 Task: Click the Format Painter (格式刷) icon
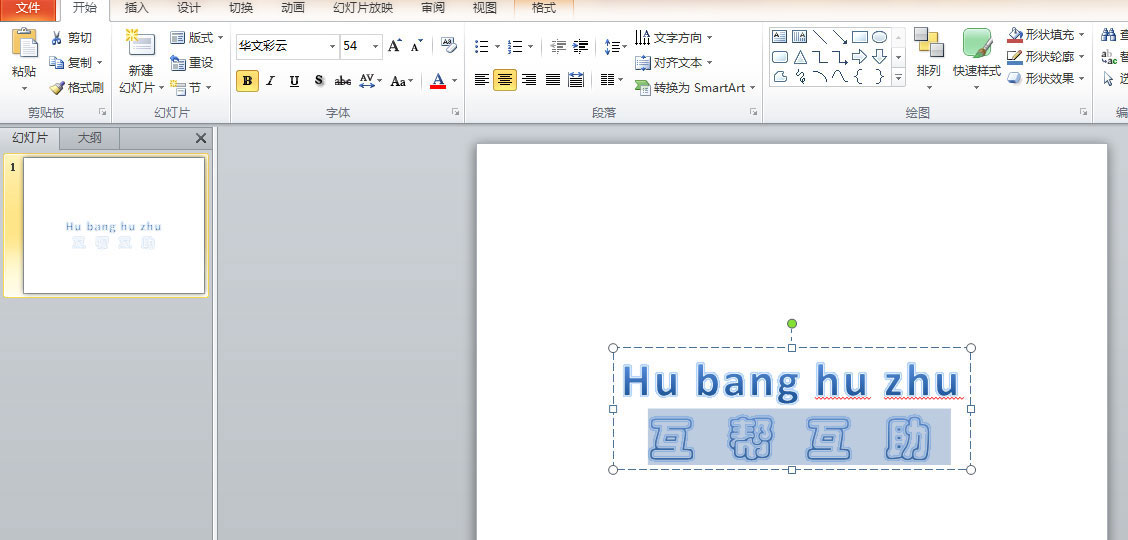57,88
